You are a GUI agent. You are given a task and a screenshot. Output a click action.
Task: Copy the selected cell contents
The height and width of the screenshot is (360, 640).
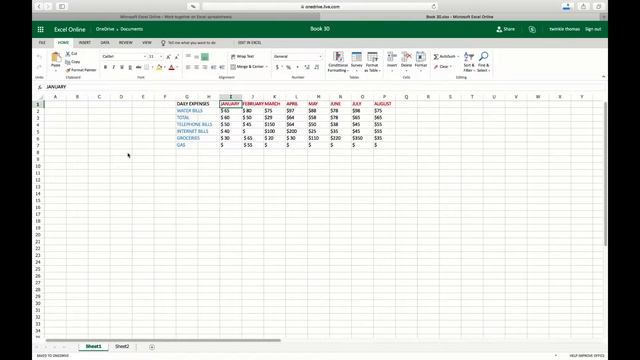click(x=73, y=62)
